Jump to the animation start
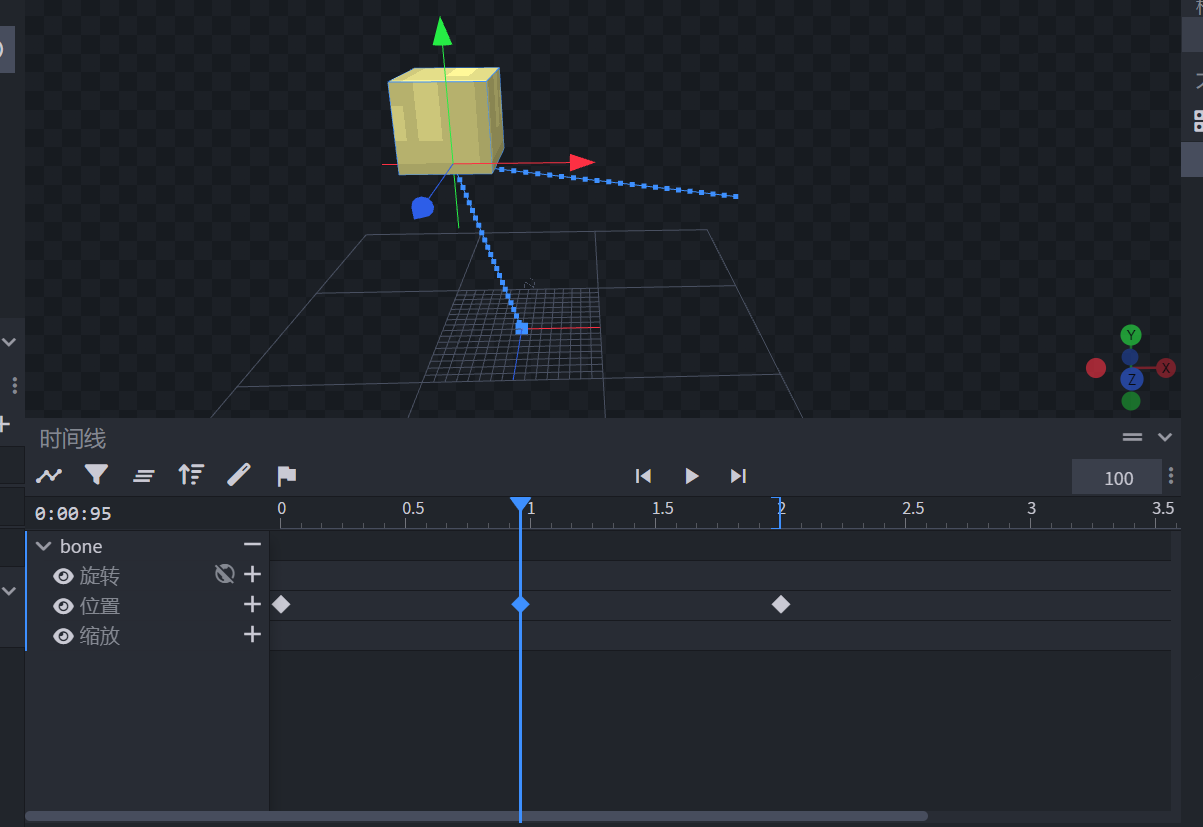 pyautogui.click(x=644, y=476)
